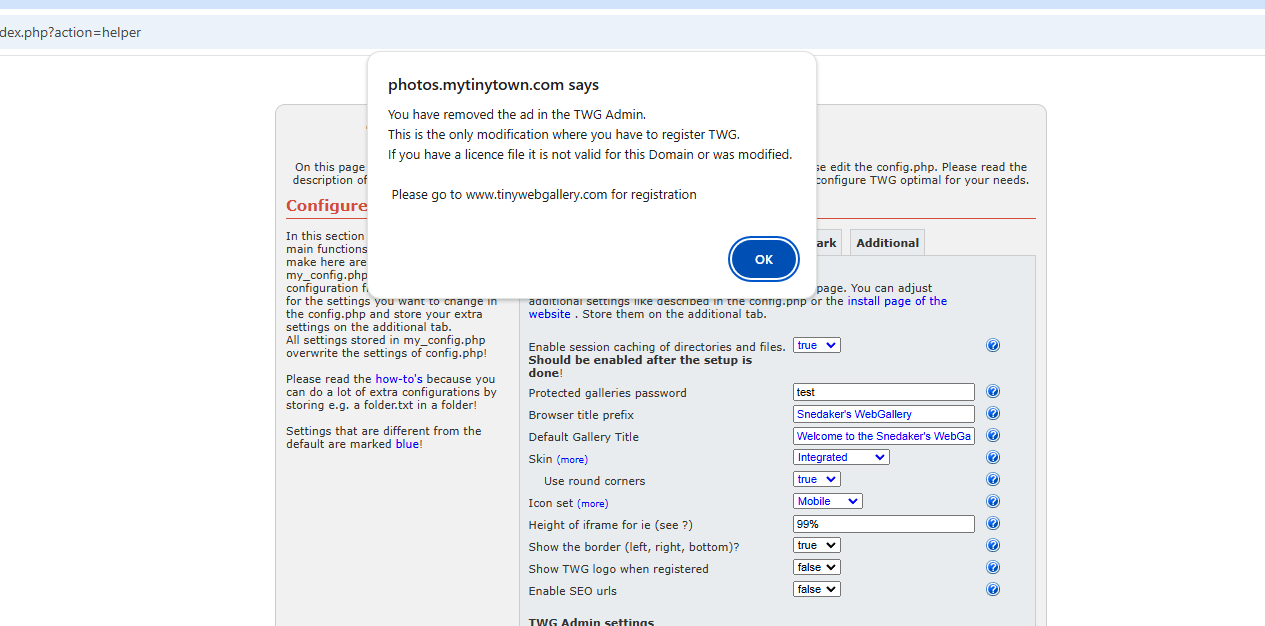Open help icon for Icon set
1265x626 pixels.
click(x=993, y=502)
